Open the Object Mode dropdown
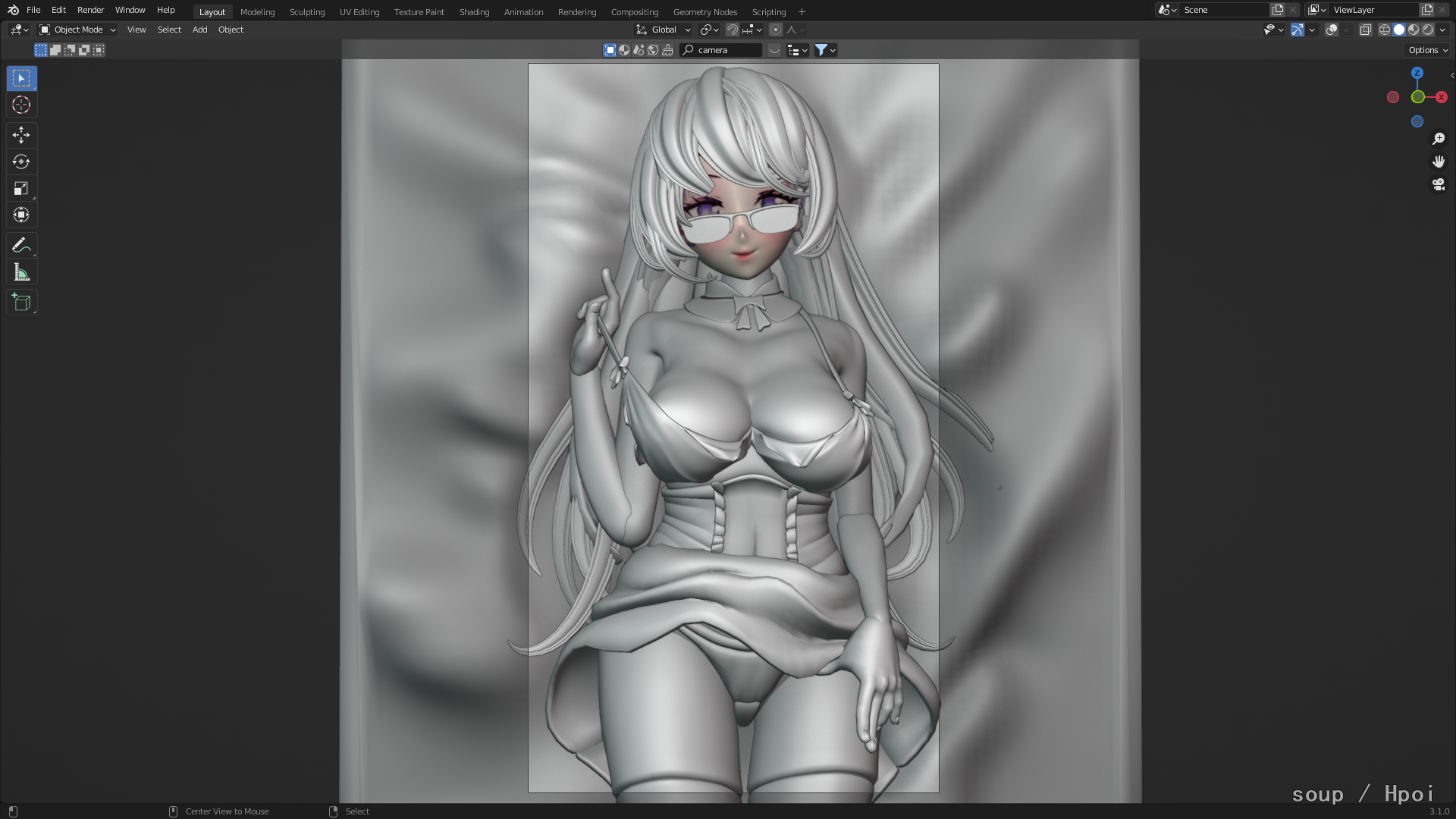Screen dimensions: 1456x819 tap(77, 30)
